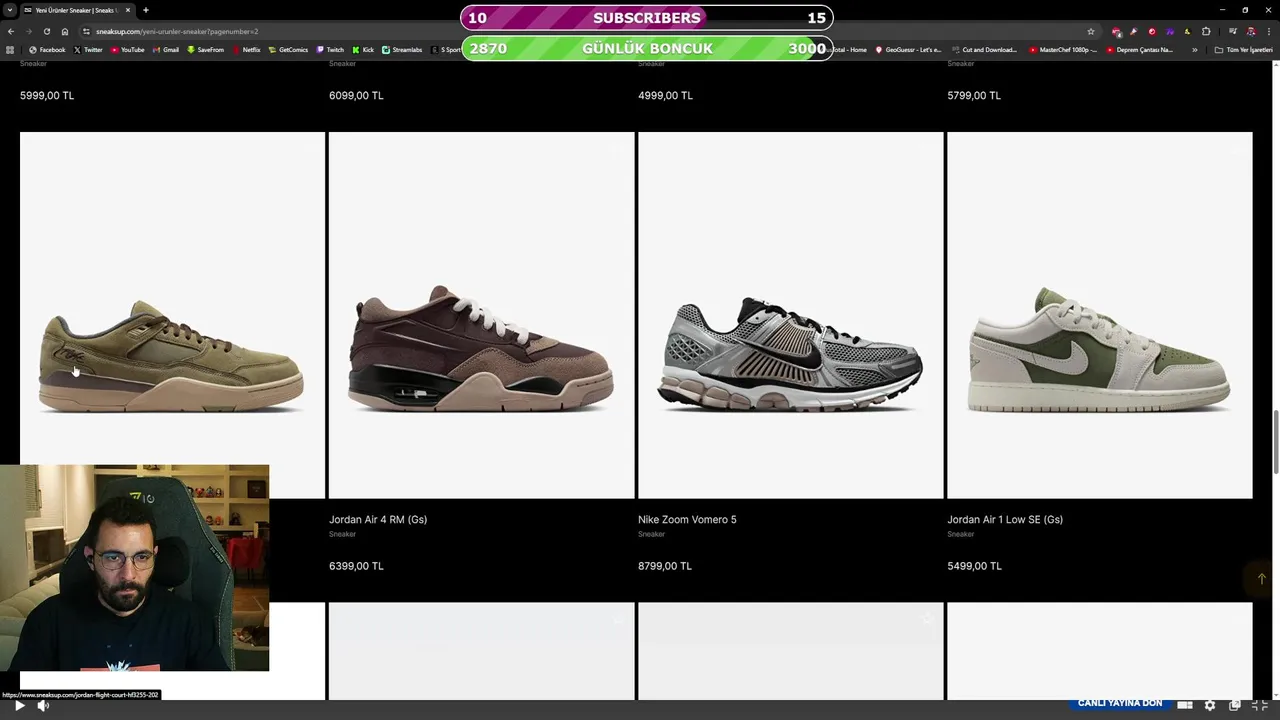This screenshot has height=720, width=1280.
Task: Bookmark this page with the star icon
Action: [1091, 31]
